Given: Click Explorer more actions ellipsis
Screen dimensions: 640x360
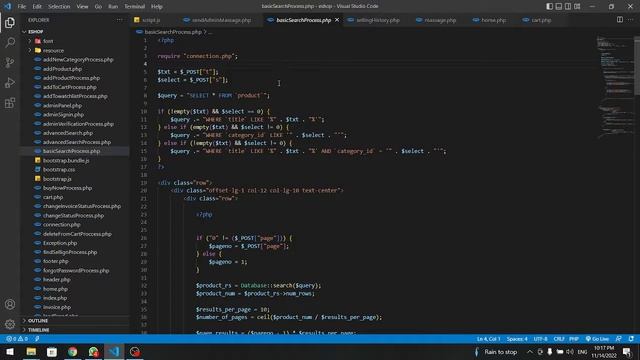Looking at the screenshot, I should tap(119, 20).
